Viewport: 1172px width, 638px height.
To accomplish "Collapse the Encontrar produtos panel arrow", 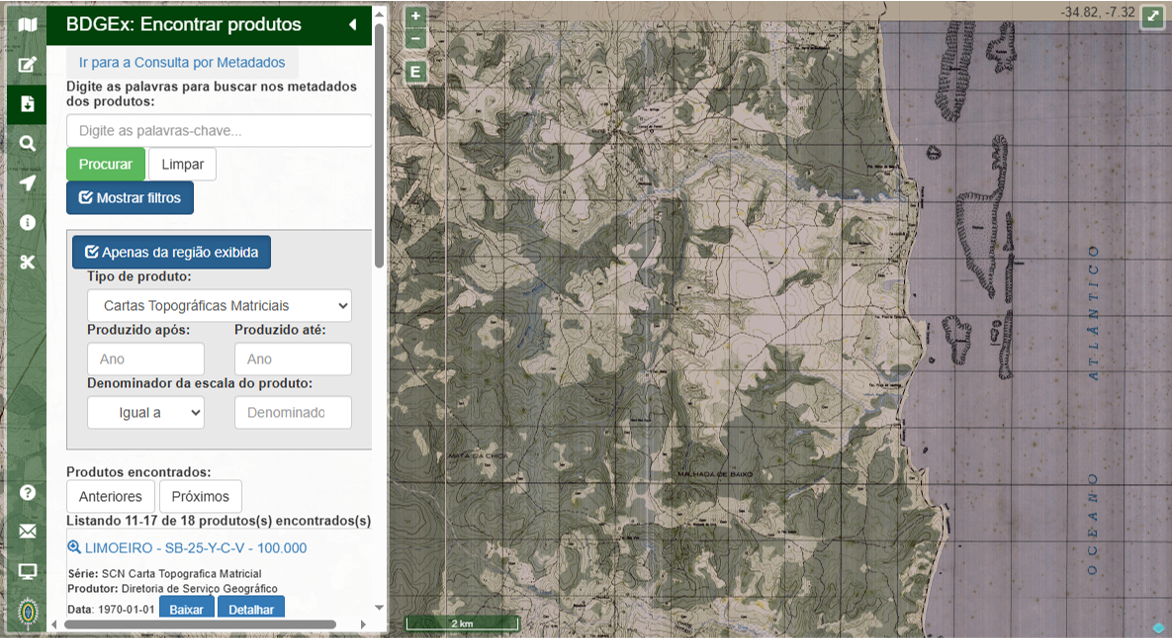I will pos(353,24).
